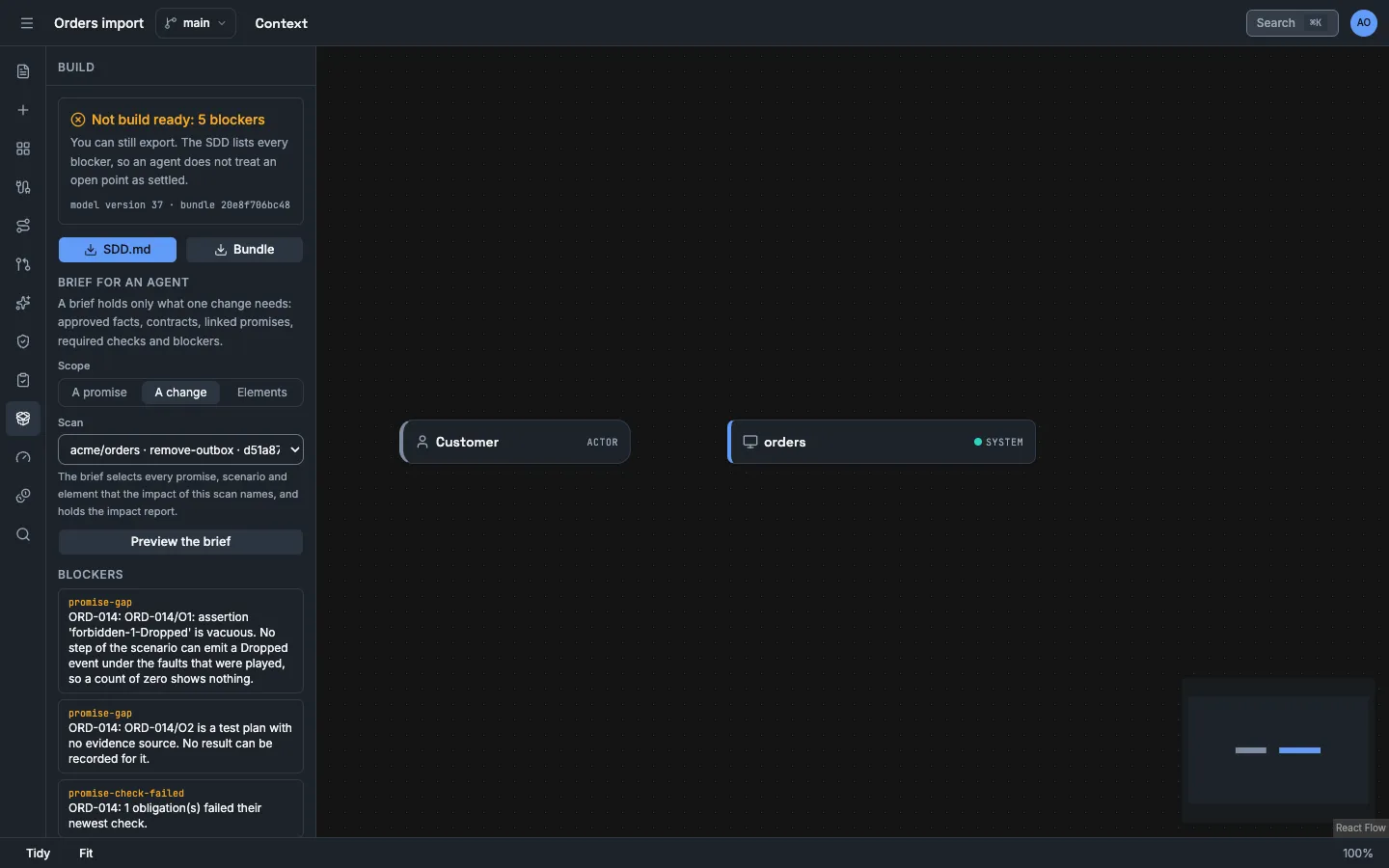The width and height of the screenshot is (1389, 868).
Task: Click the Orders import project title
Action: click(98, 23)
